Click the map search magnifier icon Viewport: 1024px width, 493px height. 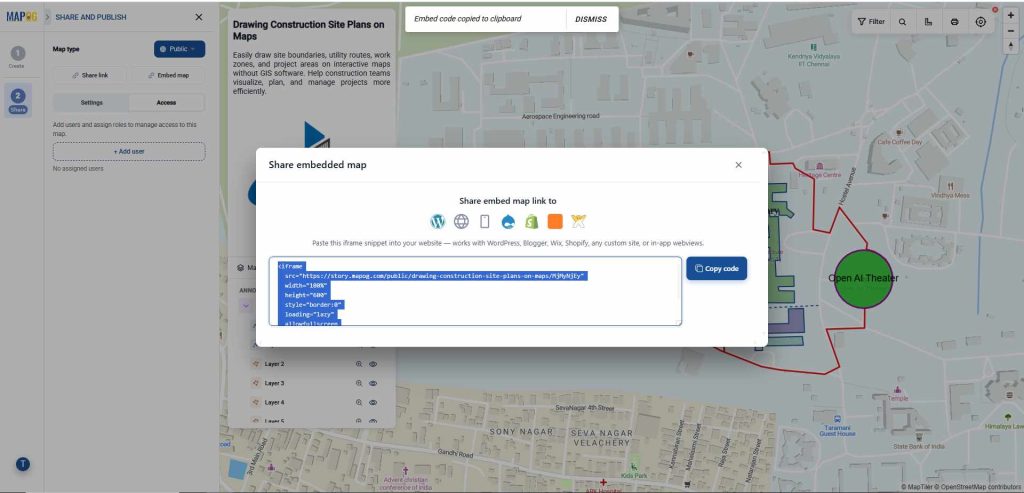(903, 22)
